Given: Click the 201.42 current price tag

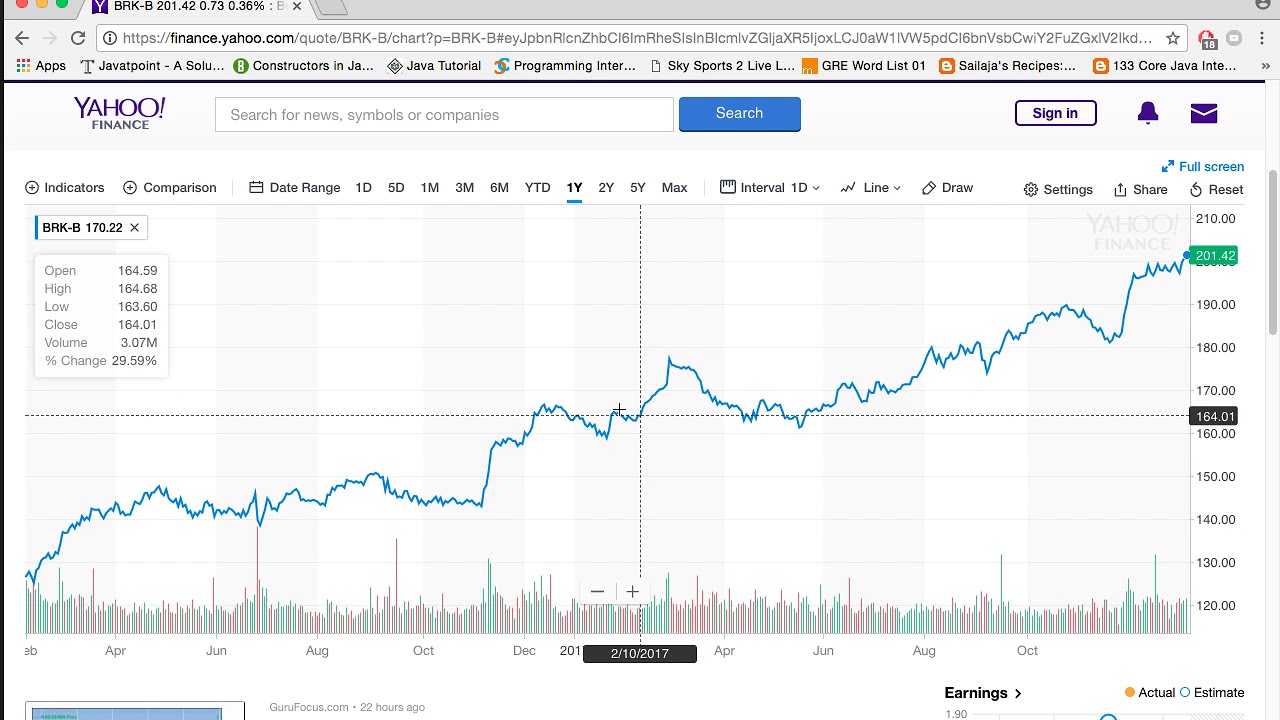Looking at the screenshot, I should click(x=1215, y=256).
